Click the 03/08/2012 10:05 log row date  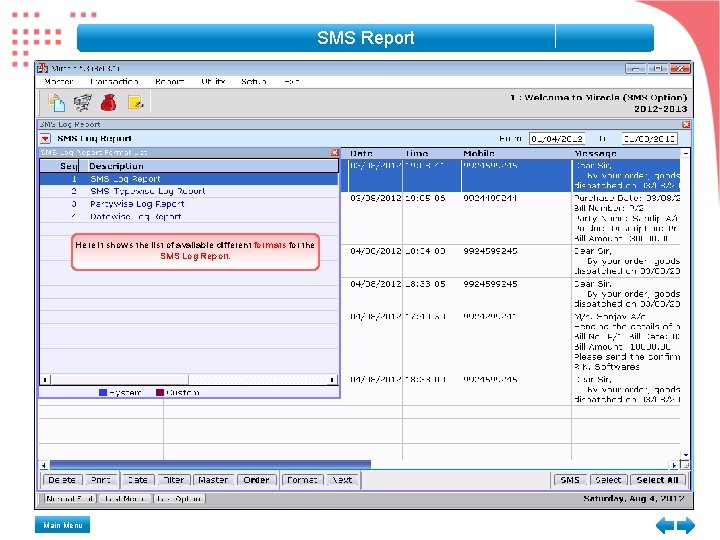click(x=376, y=198)
